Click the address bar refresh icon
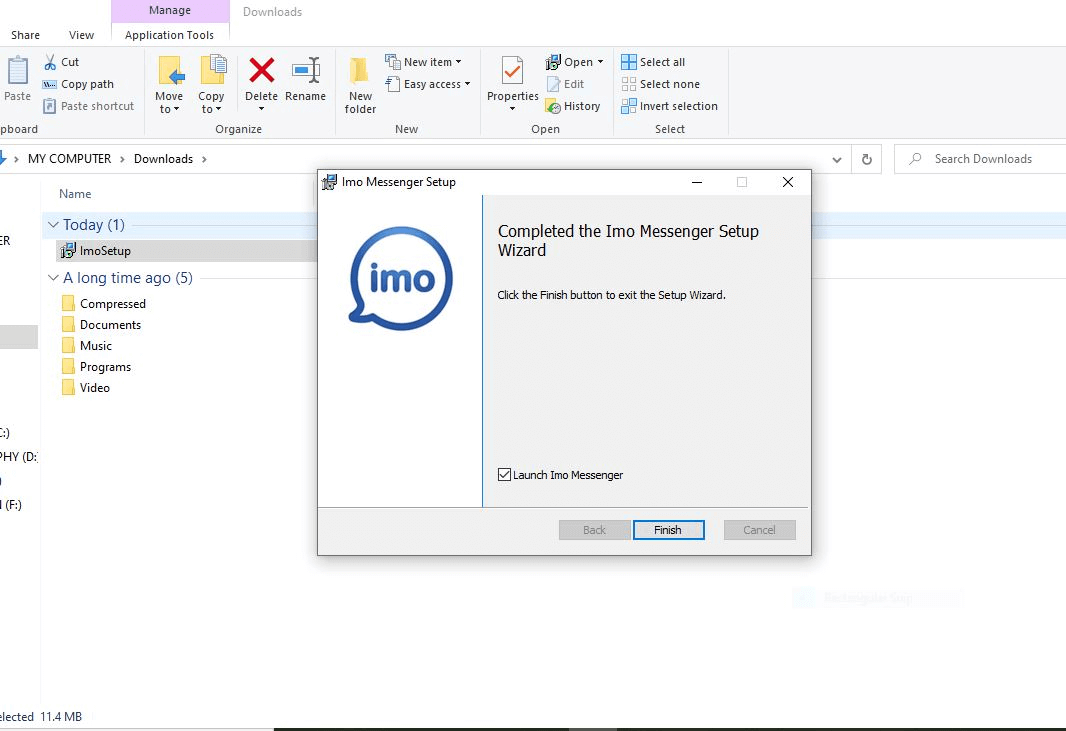This screenshot has height=731, width=1066. (867, 159)
